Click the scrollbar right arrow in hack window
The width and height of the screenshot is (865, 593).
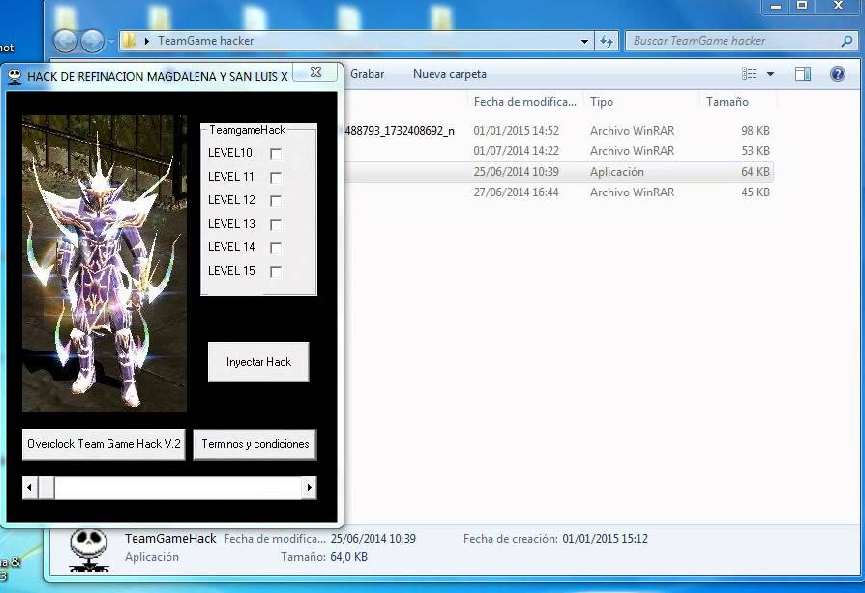[309, 488]
